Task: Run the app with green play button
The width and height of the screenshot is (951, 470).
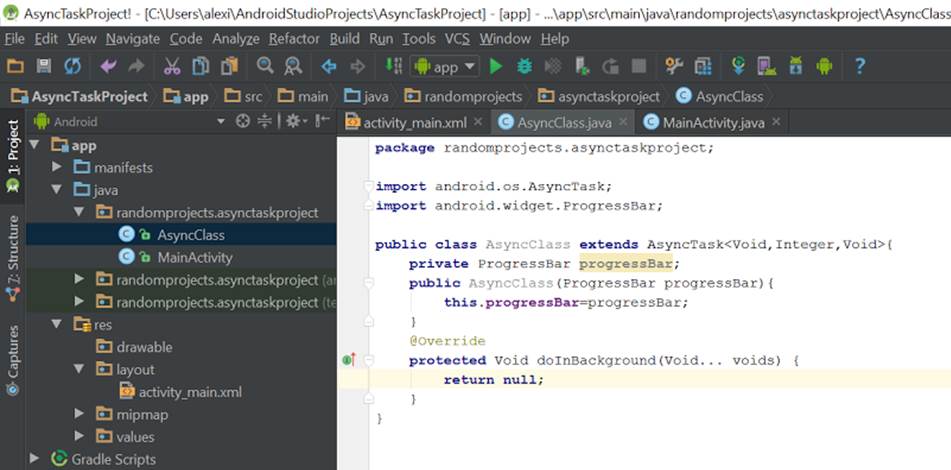Action: 496,66
